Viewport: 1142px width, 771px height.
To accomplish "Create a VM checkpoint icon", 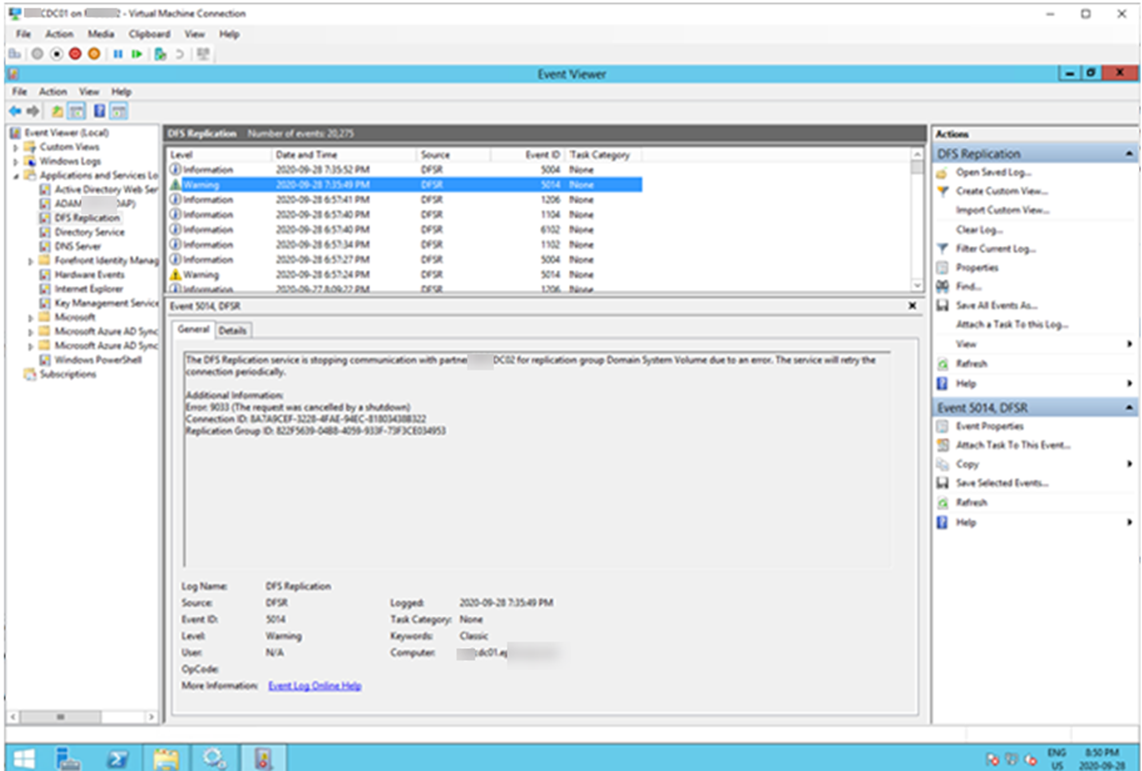I will point(160,54).
